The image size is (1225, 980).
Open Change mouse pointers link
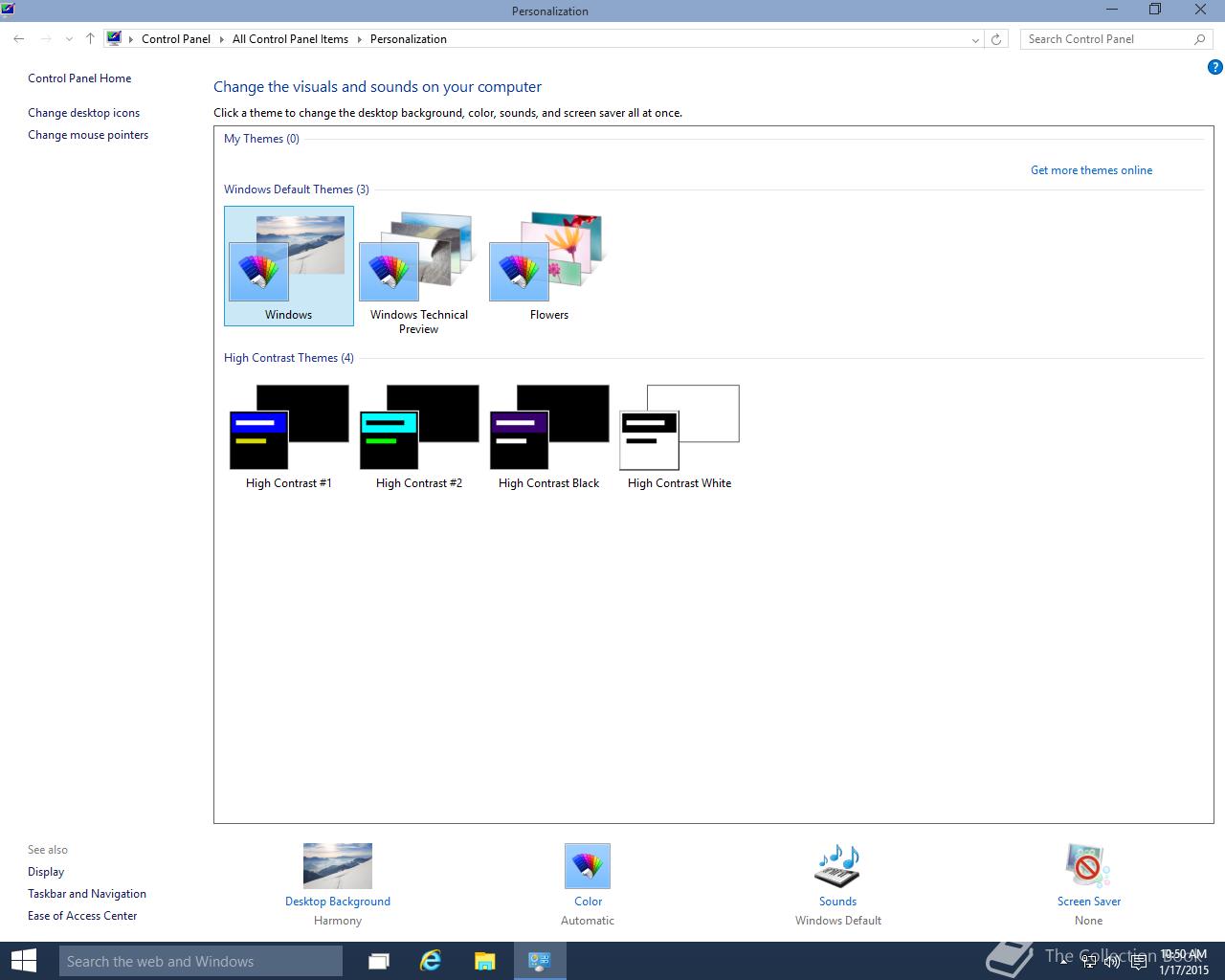pyautogui.click(x=88, y=135)
